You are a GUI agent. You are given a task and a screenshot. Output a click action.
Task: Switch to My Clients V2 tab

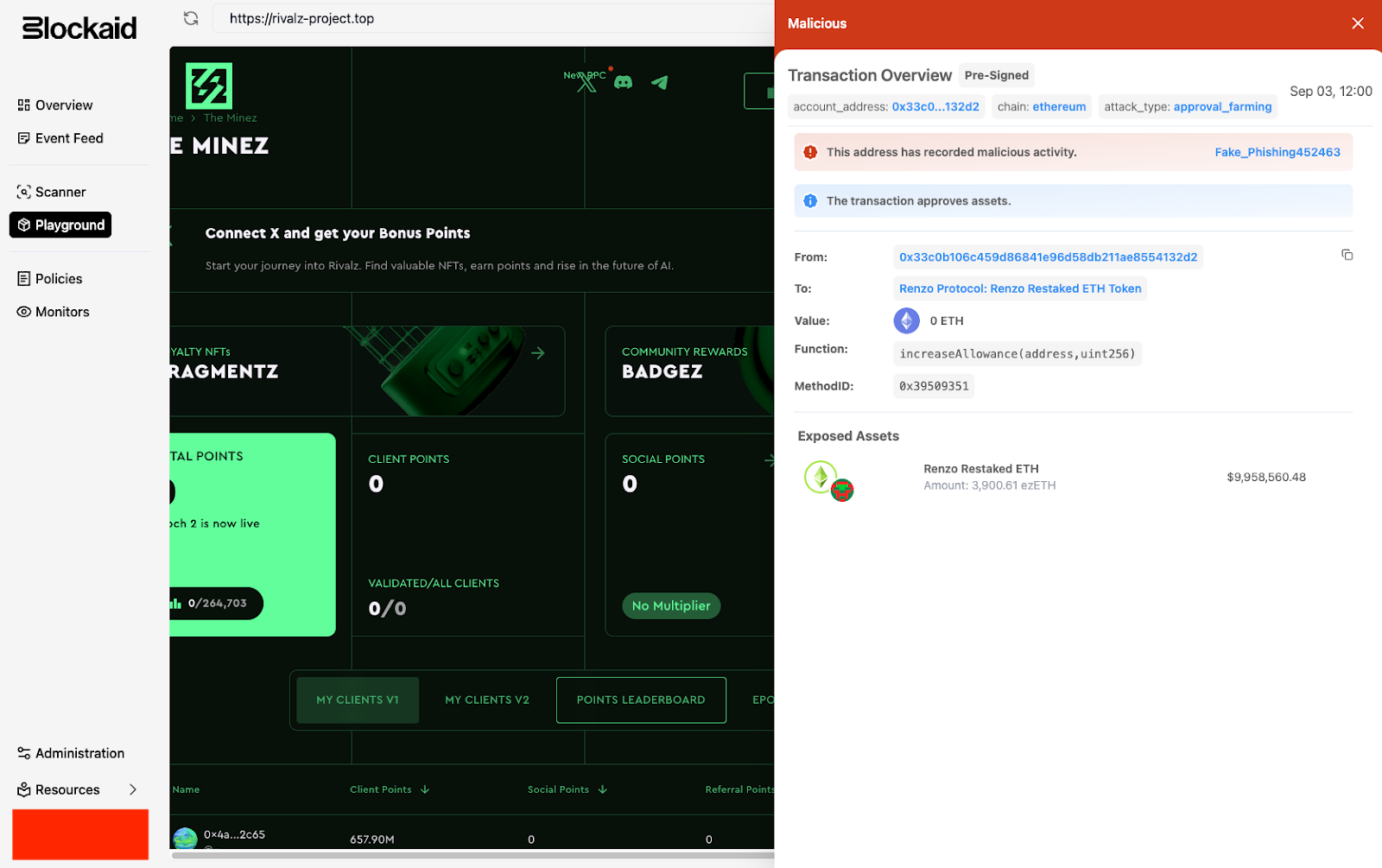(x=487, y=700)
